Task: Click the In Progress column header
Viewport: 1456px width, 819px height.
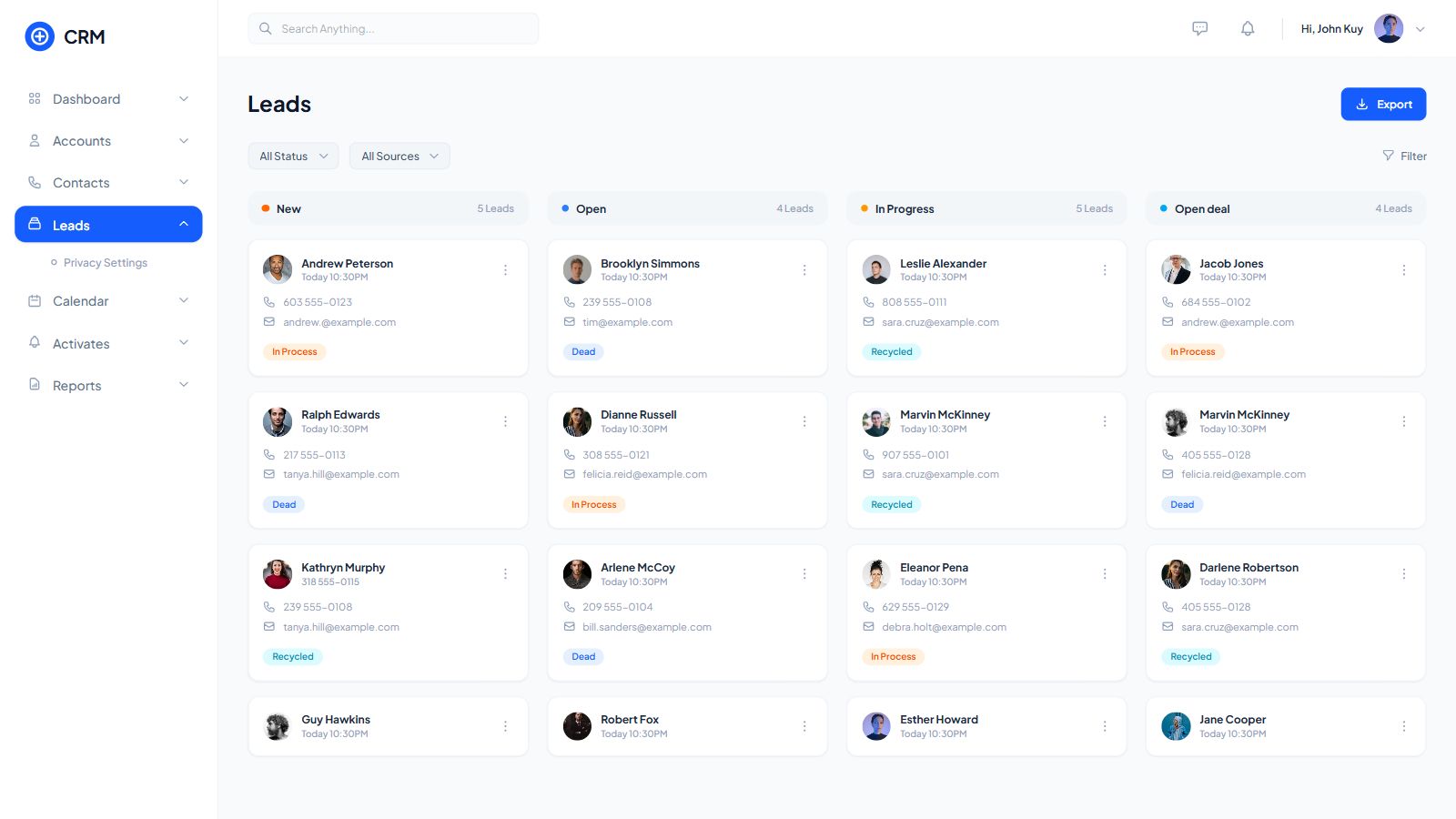Action: pyautogui.click(x=986, y=208)
